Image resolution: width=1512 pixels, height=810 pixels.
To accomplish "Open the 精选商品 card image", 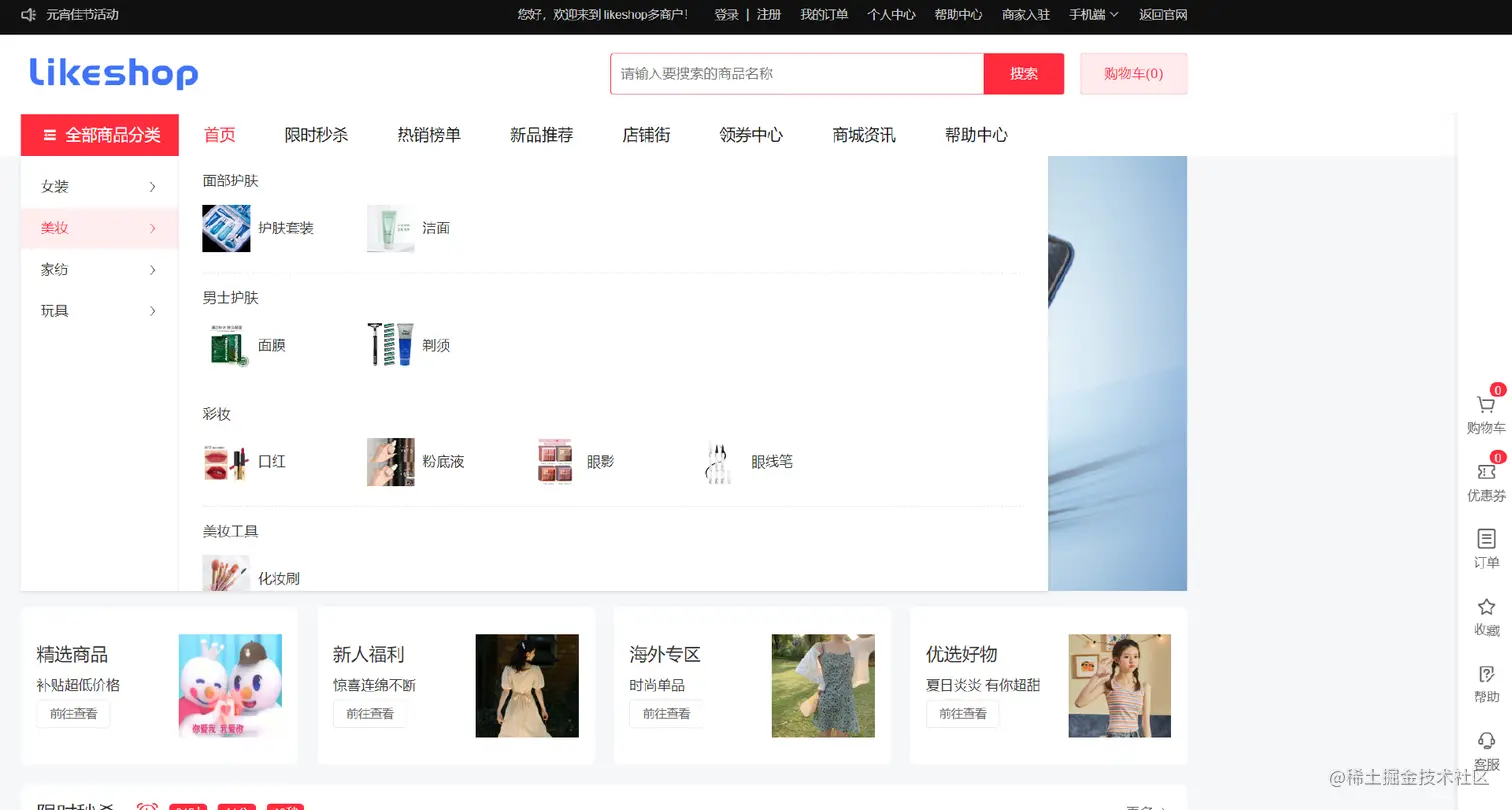I will click(x=230, y=686).
